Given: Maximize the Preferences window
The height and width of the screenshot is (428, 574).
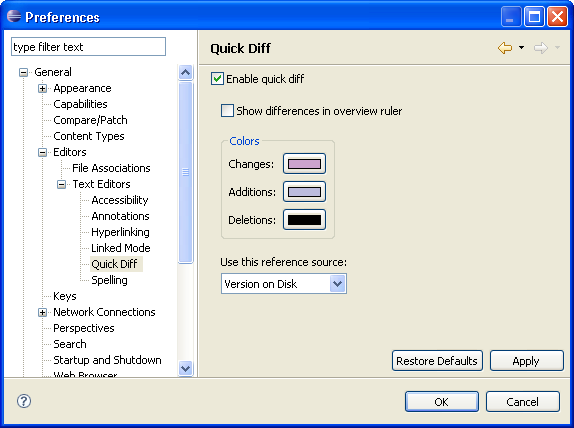Looking at the screenshot, I should click(534, 17).
